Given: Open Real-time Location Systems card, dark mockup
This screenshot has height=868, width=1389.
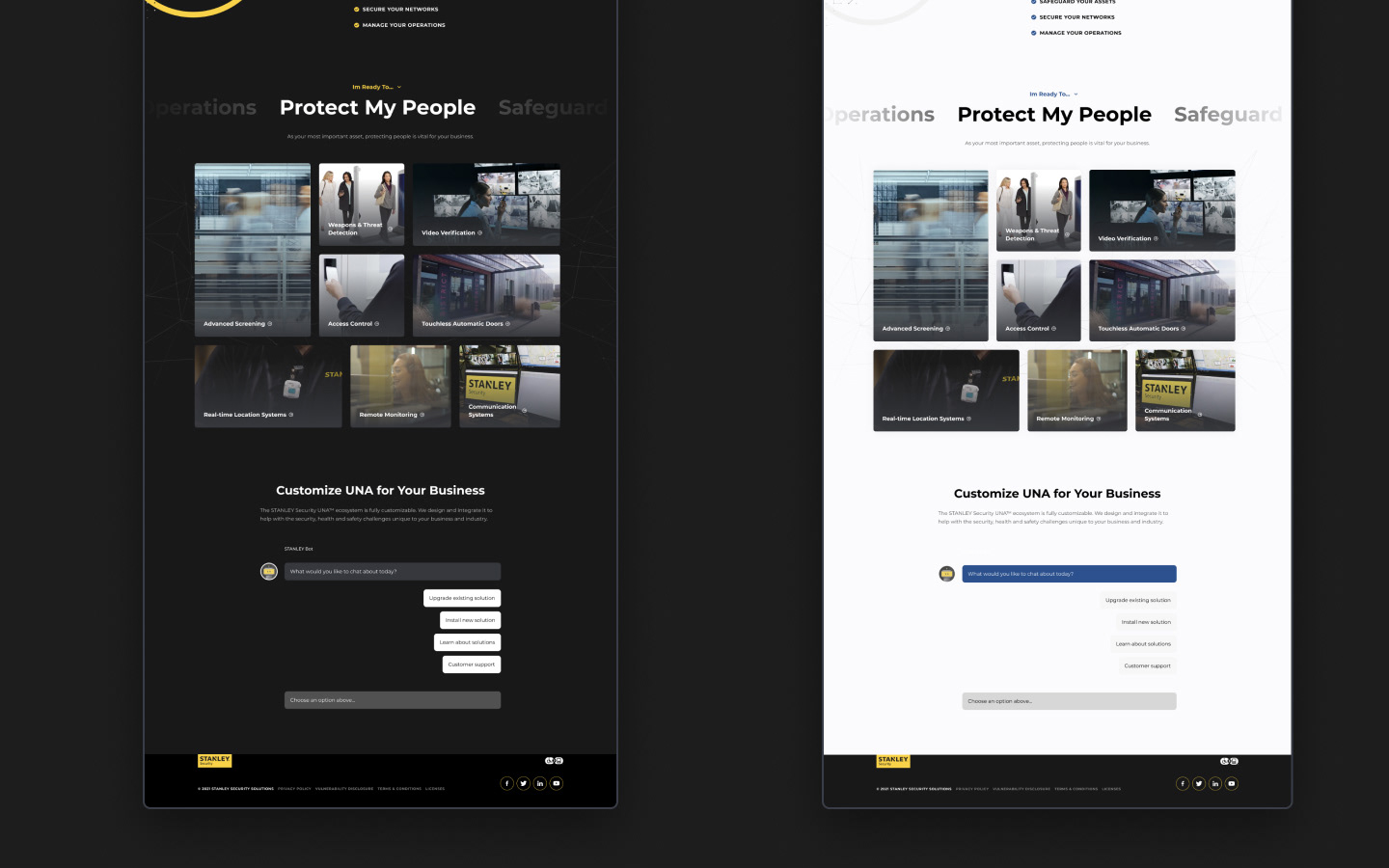Looking at the screenshot, I should tap(268, 386).
